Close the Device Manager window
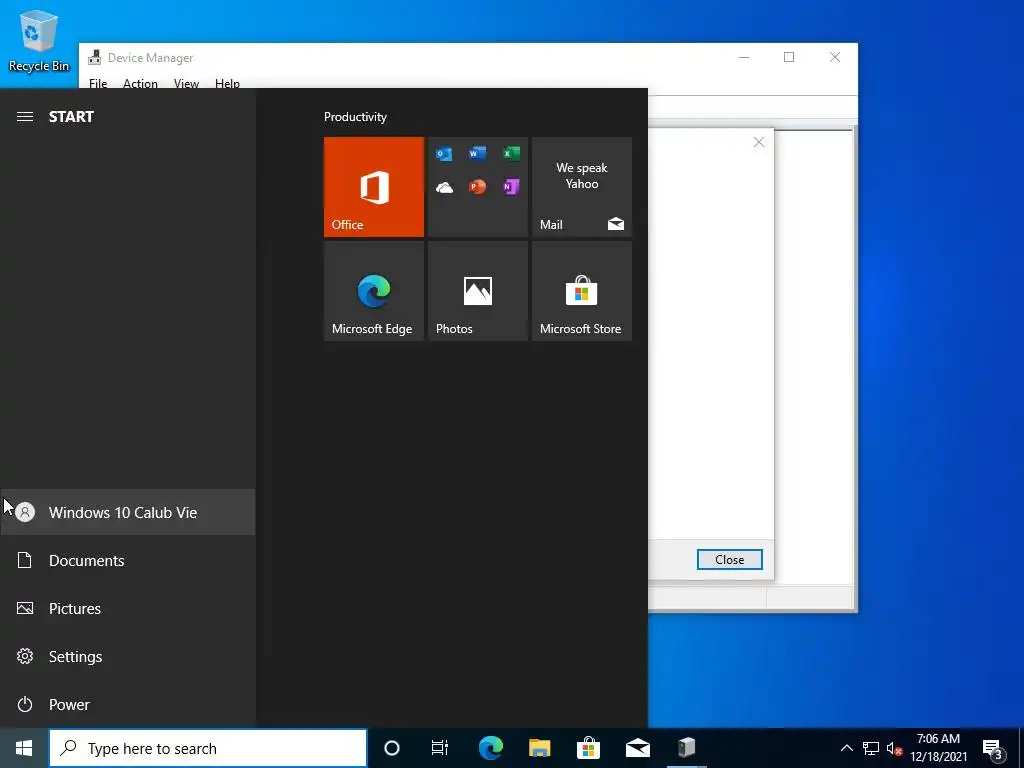Viewport: 1024px width, 768px height. (x=835, y=57)
